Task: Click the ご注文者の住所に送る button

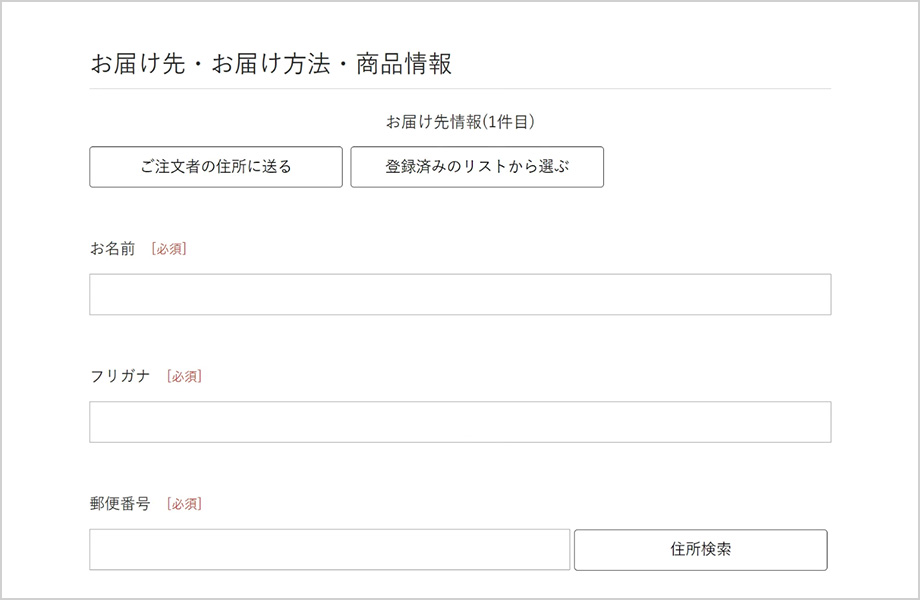Action: pyautogui.click(x=216, y=167)
